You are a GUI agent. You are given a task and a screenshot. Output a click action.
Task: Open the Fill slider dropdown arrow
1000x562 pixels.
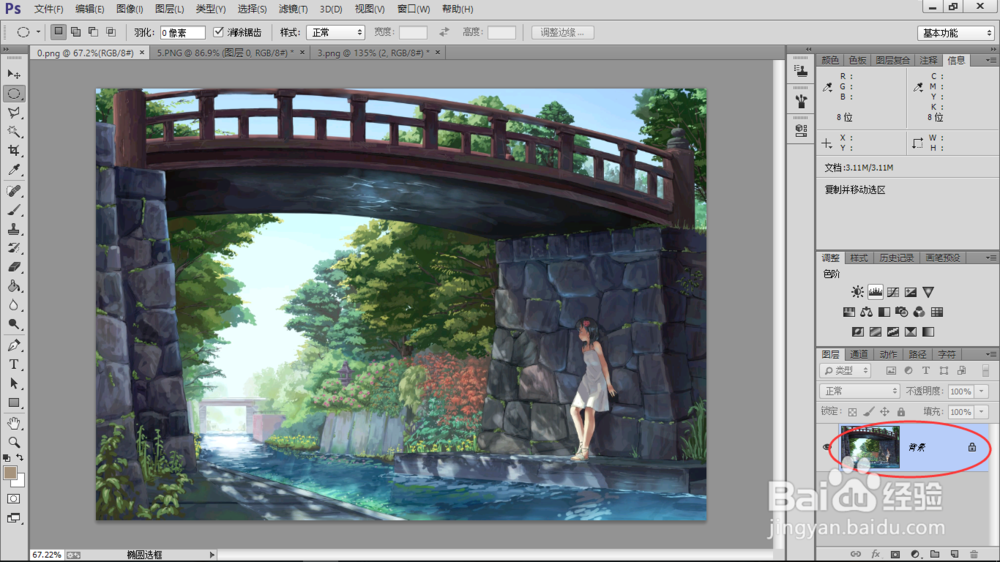click(x=982, y=412)
